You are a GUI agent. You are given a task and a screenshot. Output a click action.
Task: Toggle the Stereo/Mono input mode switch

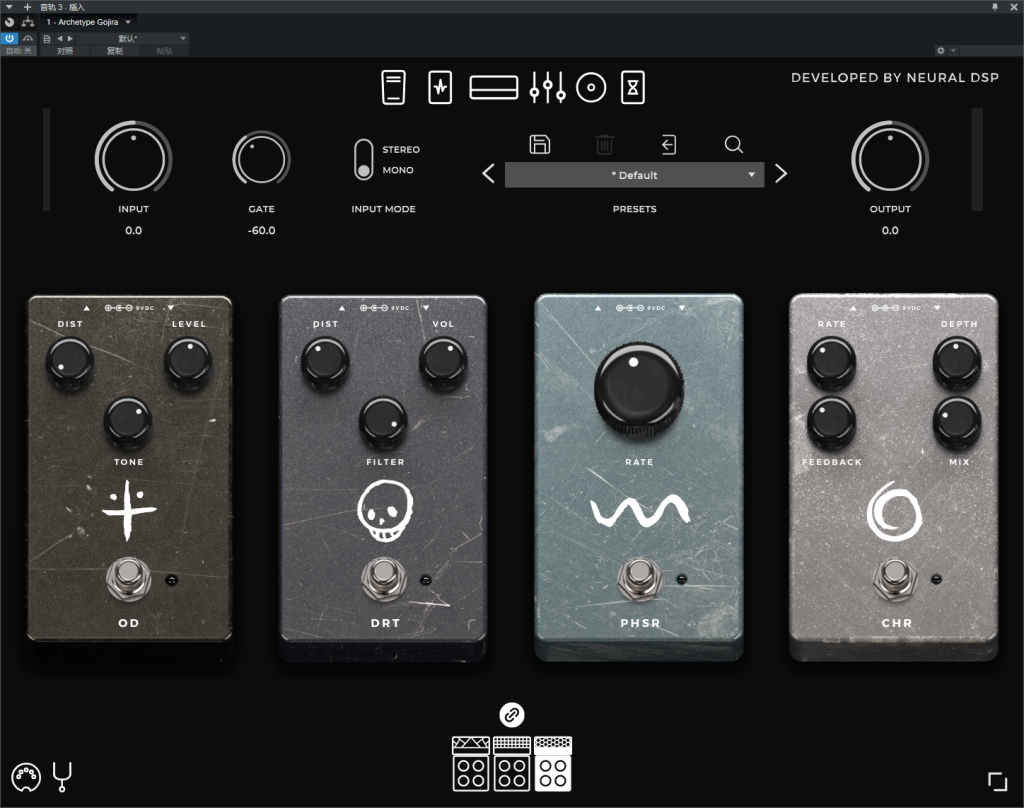tap(364, 159)
